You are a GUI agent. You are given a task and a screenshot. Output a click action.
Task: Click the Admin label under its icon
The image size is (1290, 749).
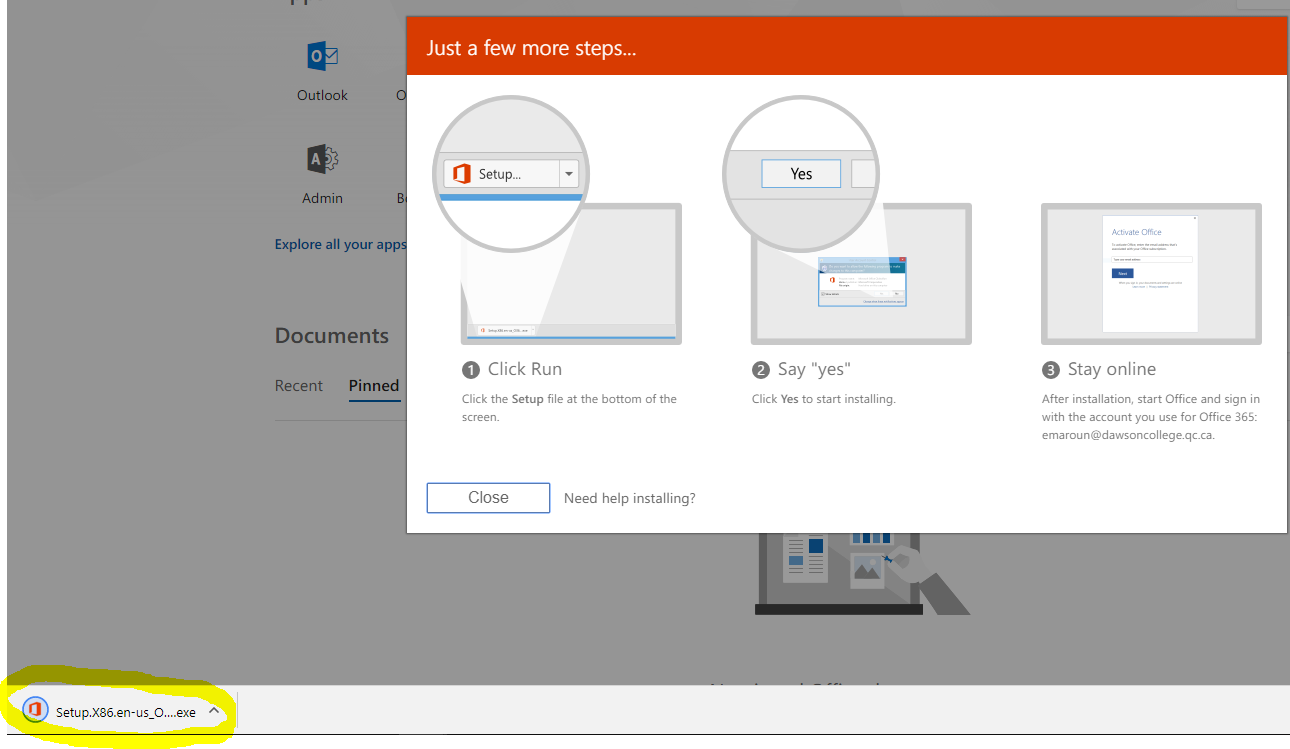323,198
